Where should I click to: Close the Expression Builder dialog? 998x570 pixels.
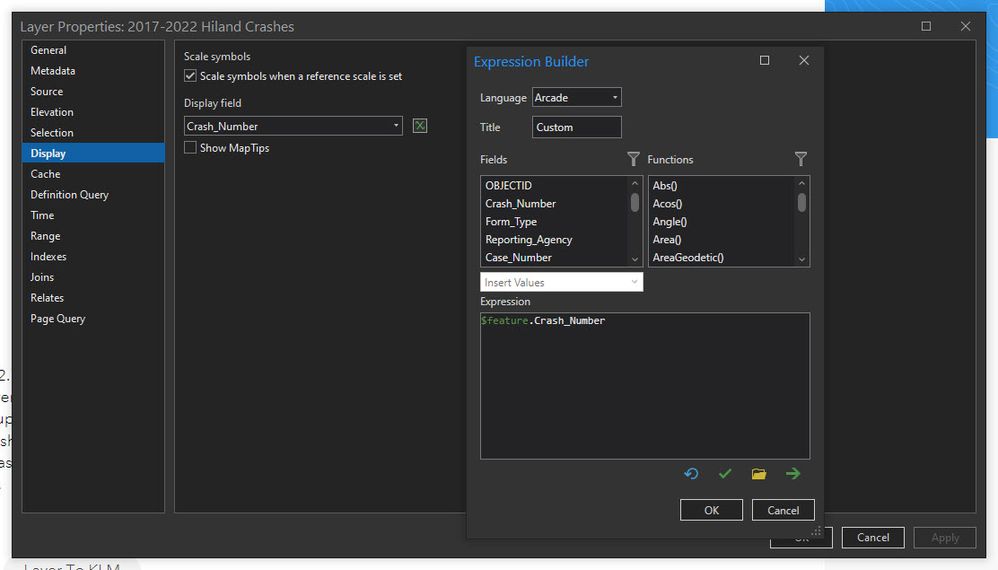(x=804, y=60)
